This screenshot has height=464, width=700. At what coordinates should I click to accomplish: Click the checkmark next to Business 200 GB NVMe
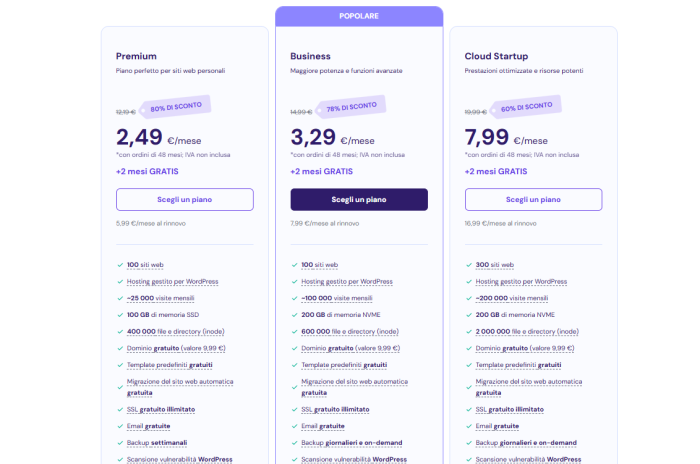point(294,314)
